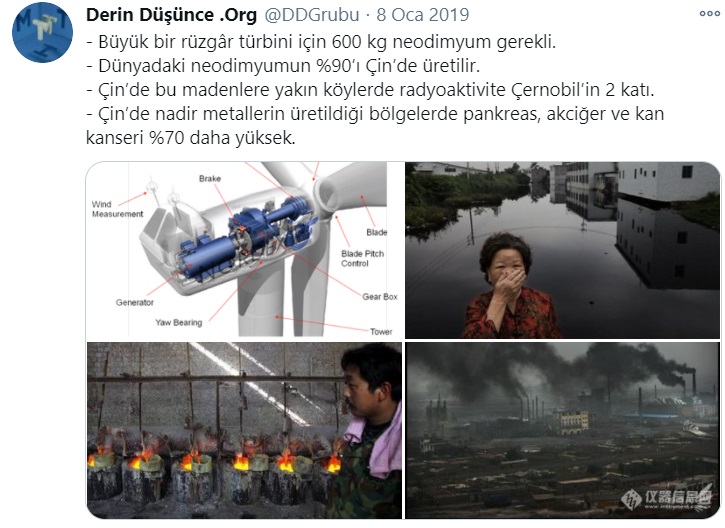Click the Blade Pitch Control label
725x528 pixels.
[362, 258]
